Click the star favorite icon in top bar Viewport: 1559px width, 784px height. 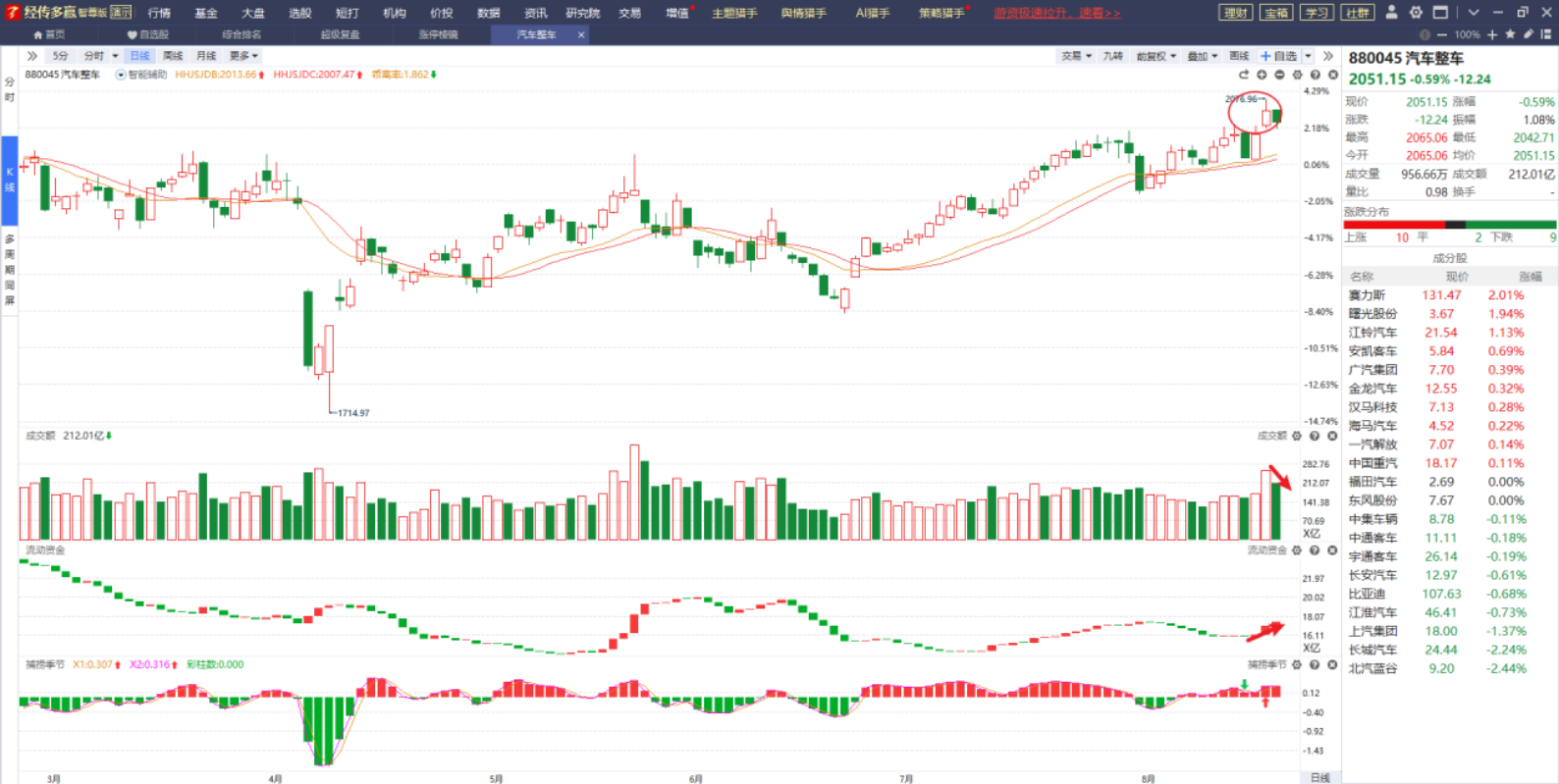pyautogui.click(x=1510, y=34)
